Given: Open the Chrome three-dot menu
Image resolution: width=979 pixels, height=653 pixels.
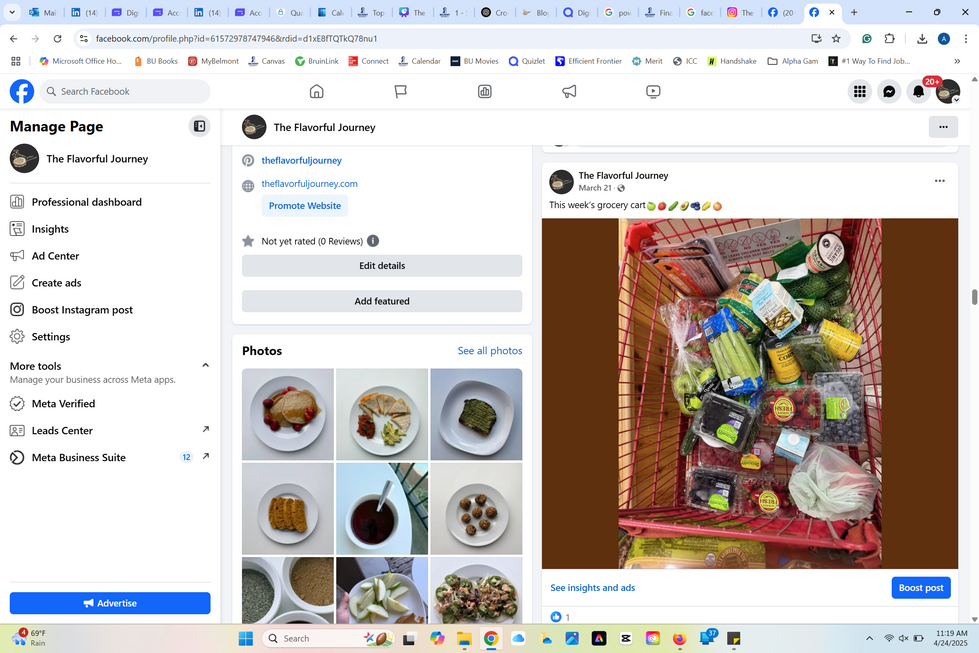Looking at the screenshot, I should (x=965, y=39).
